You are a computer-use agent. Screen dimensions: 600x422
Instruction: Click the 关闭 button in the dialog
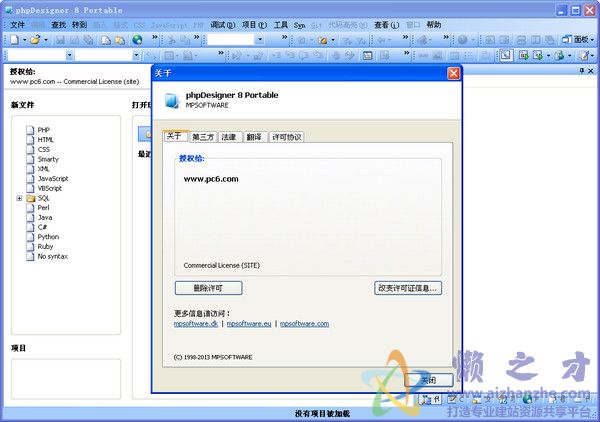pos(429,380)
